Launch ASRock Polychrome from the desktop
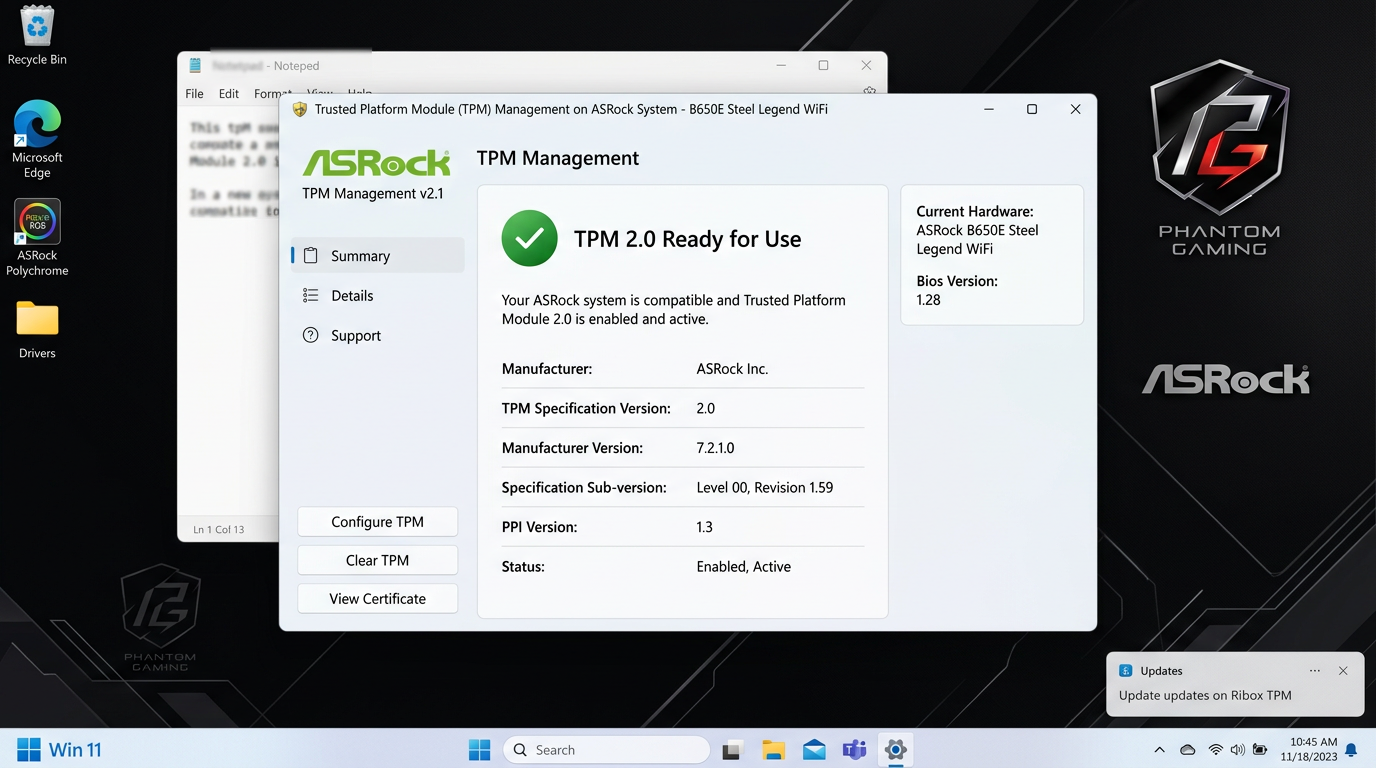The height and width of the screenshot is (768, 1376). 36,221
